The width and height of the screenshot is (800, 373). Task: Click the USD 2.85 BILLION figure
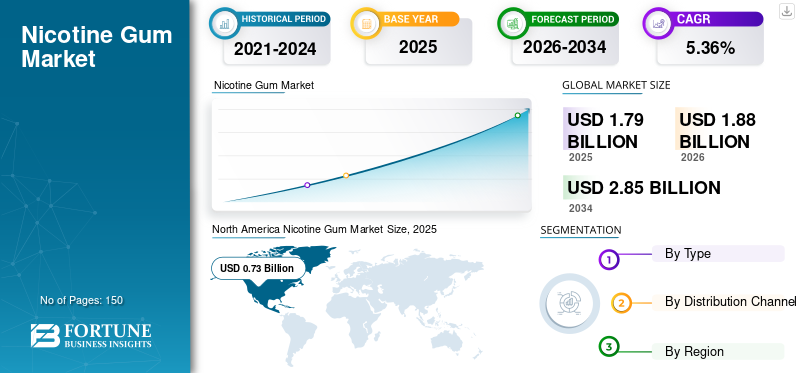pyautogui.click(x=644, y=188)
